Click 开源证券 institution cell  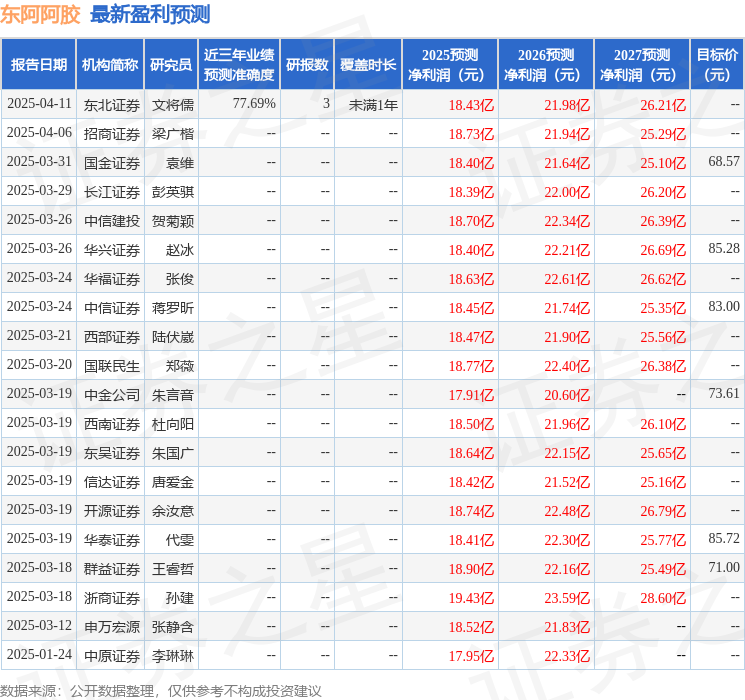[x=112, y=511]
